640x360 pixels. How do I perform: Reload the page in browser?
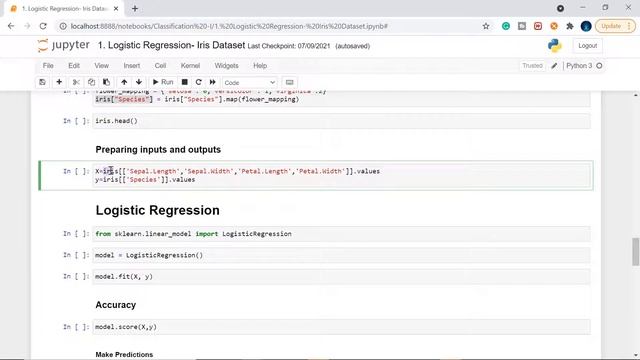tap(43, 26)
